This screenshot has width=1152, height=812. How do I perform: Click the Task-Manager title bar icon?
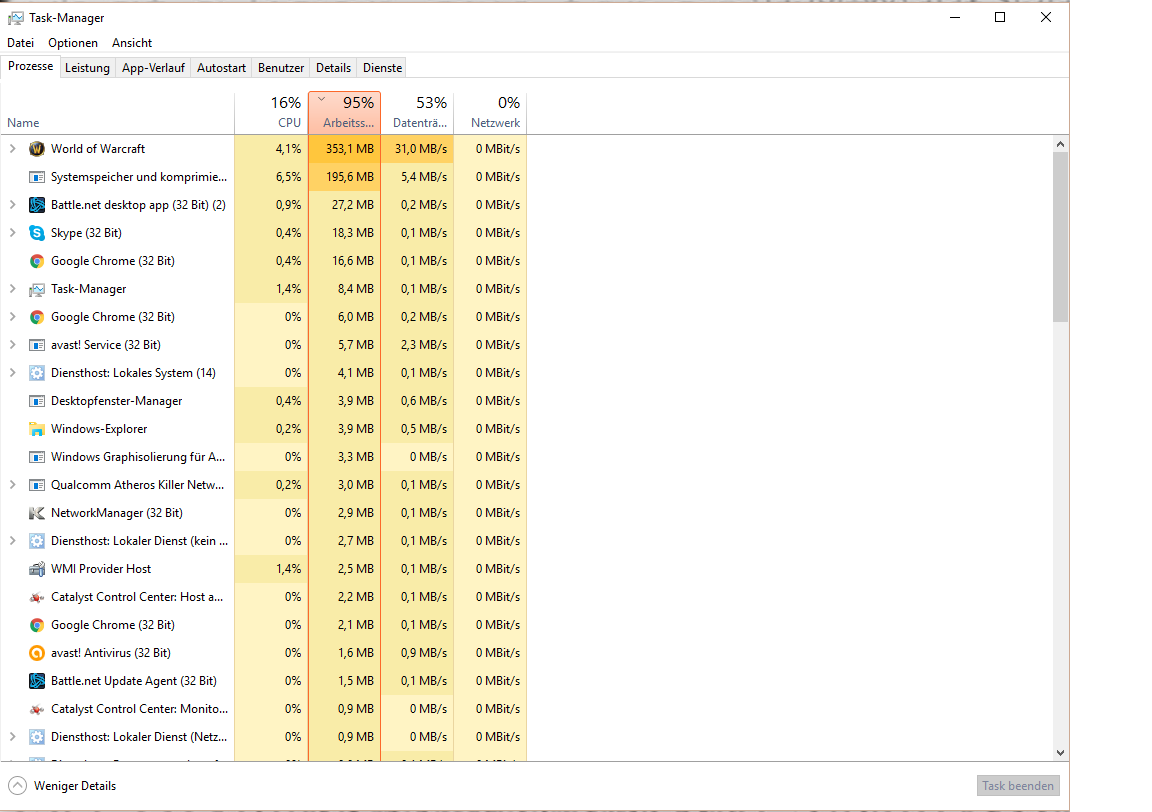(x=15, y=18)
